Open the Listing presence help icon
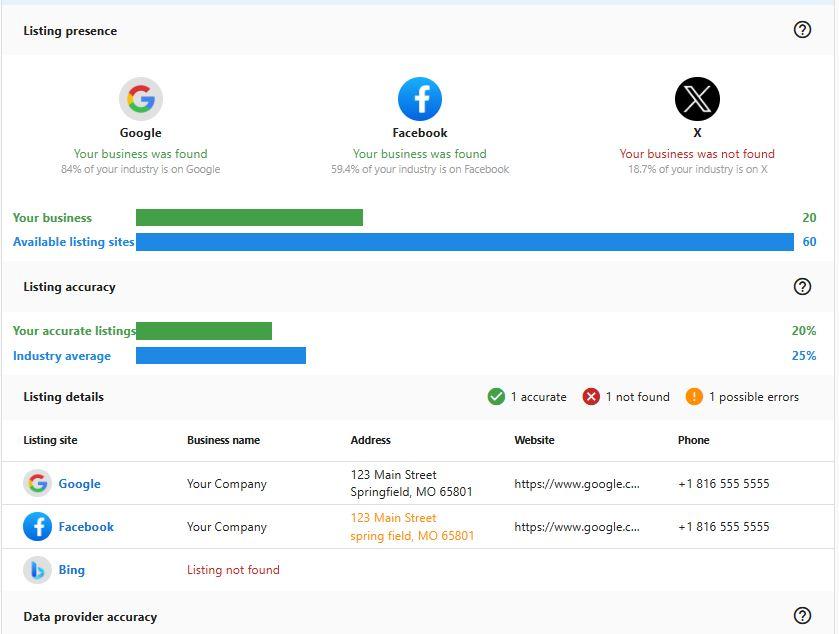Viewport: 839px width, 634px height. point(802,30)
